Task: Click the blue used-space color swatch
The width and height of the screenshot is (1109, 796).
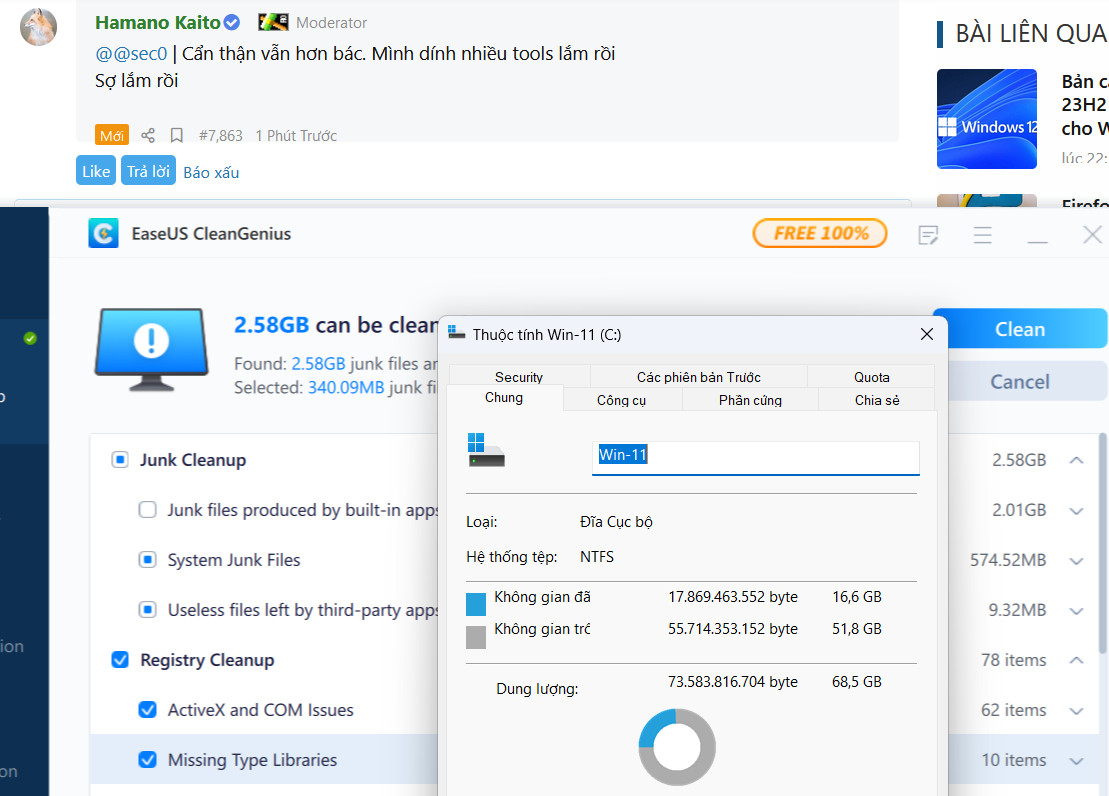Action: click(476, 604)
